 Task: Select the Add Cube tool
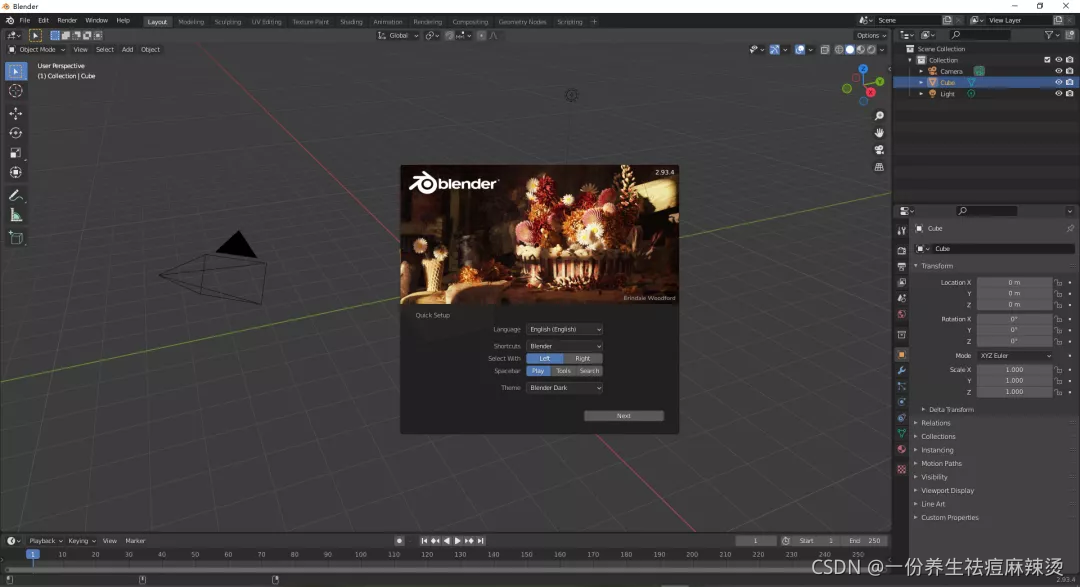click(16, 238)
